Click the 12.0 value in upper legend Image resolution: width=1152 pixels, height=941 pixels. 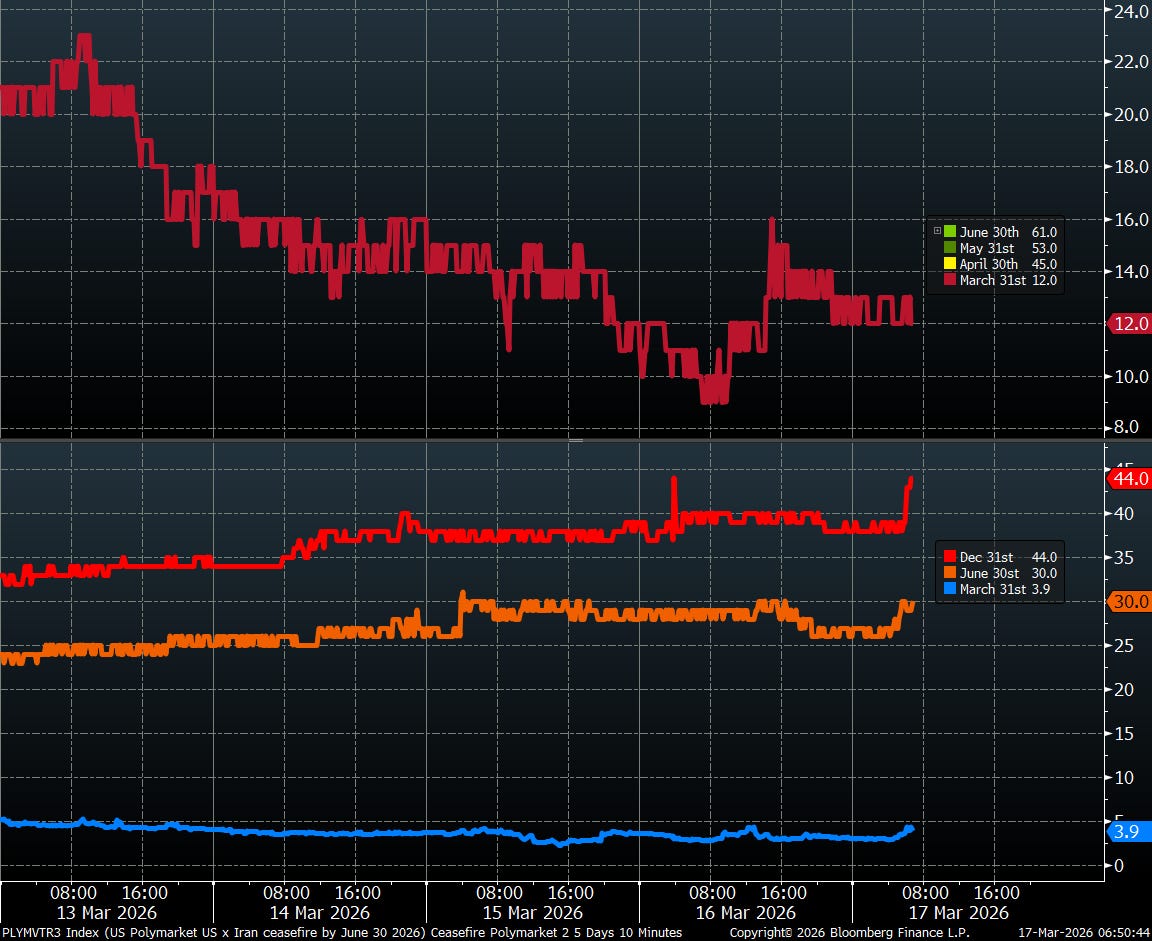coord(1044,280)
